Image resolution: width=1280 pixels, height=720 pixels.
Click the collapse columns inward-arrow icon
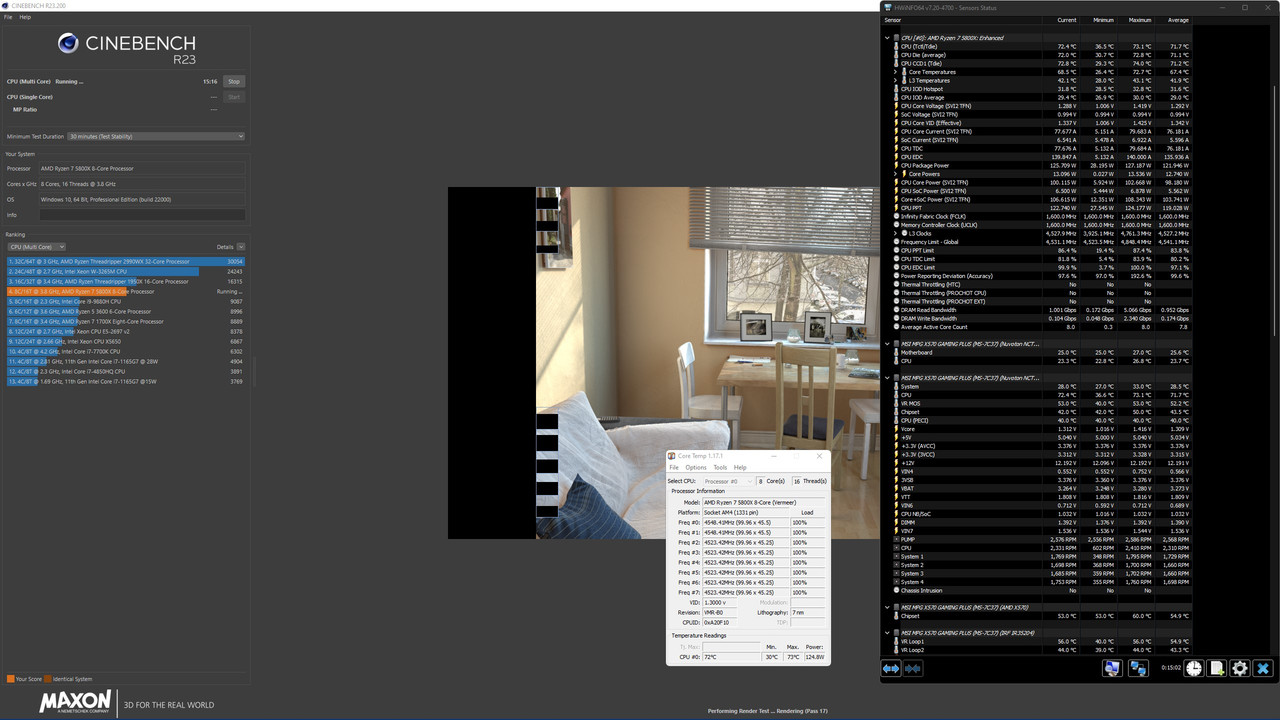click(x=912, y=668)
